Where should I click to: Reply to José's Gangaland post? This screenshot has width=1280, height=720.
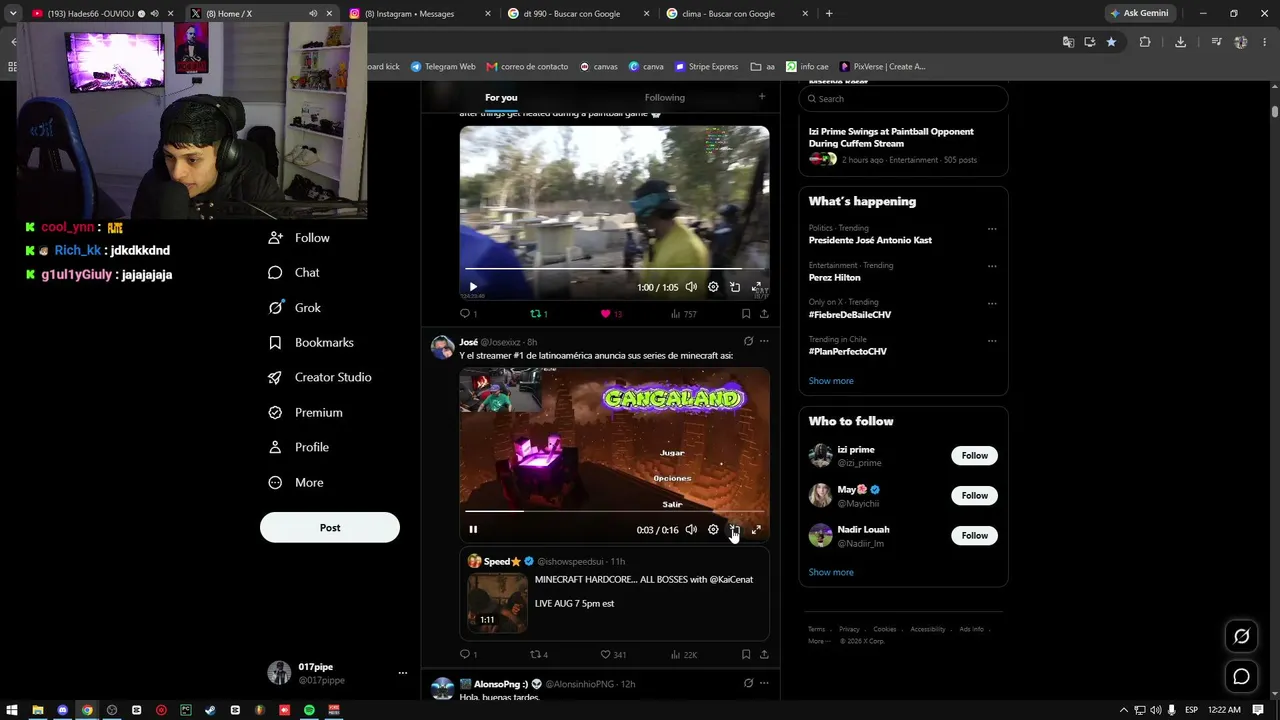point(468,655)
